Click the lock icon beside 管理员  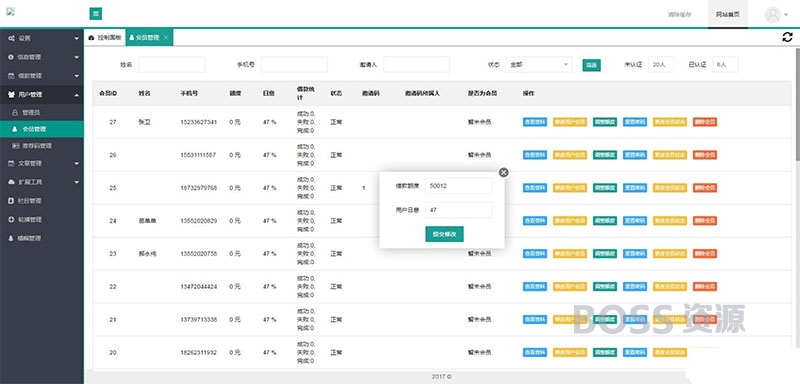pyautogui.click(x=15, y=112)
